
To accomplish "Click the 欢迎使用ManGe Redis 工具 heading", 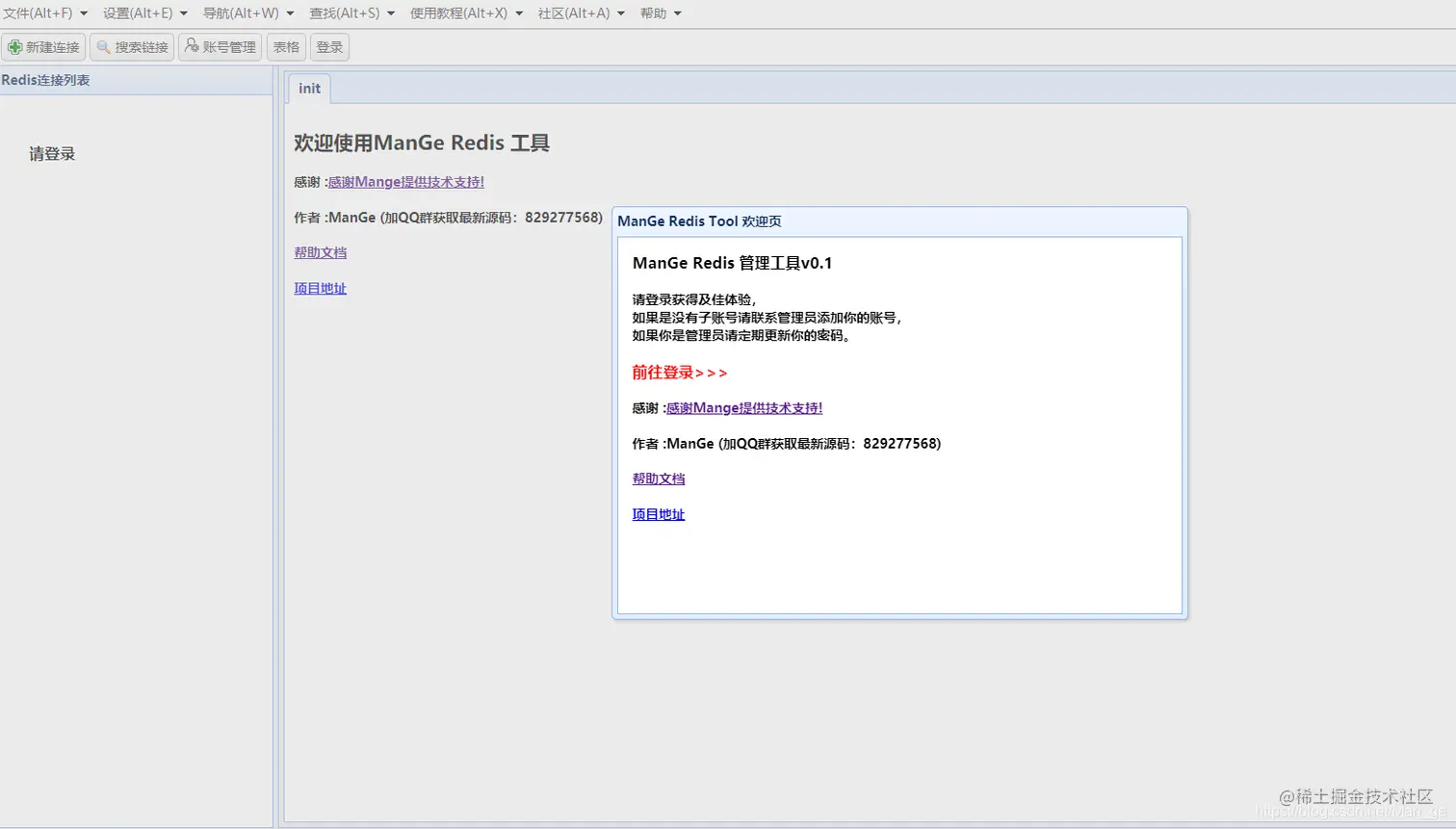I will point(422,142).
